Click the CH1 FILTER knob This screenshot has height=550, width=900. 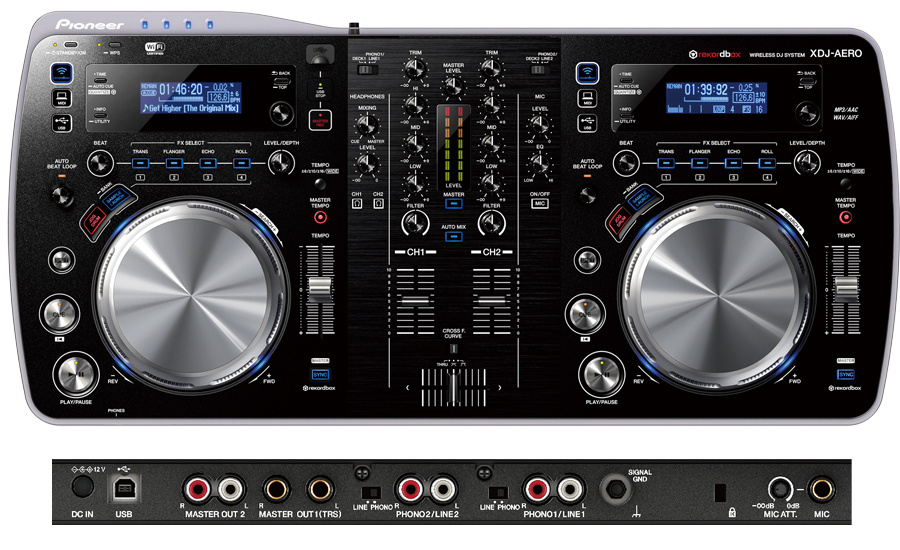(415, 223)
